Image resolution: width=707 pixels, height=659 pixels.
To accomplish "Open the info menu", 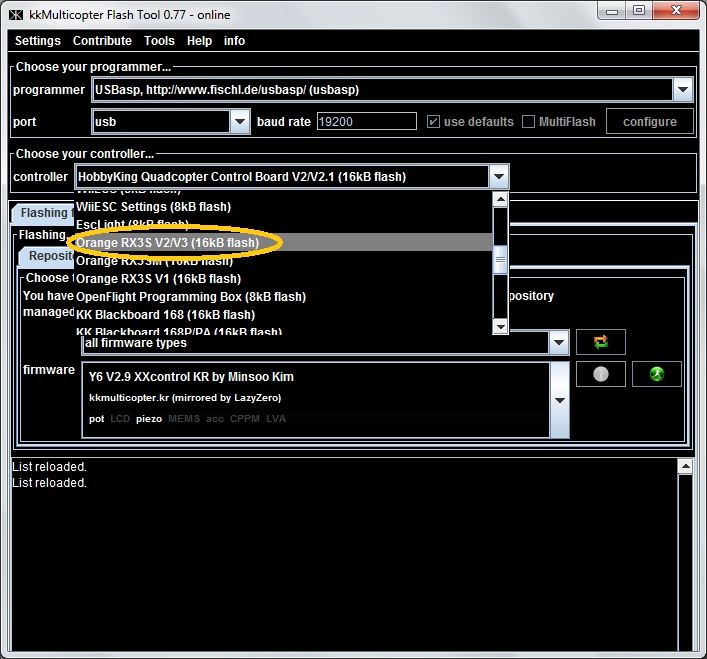I will click(234, 41).
